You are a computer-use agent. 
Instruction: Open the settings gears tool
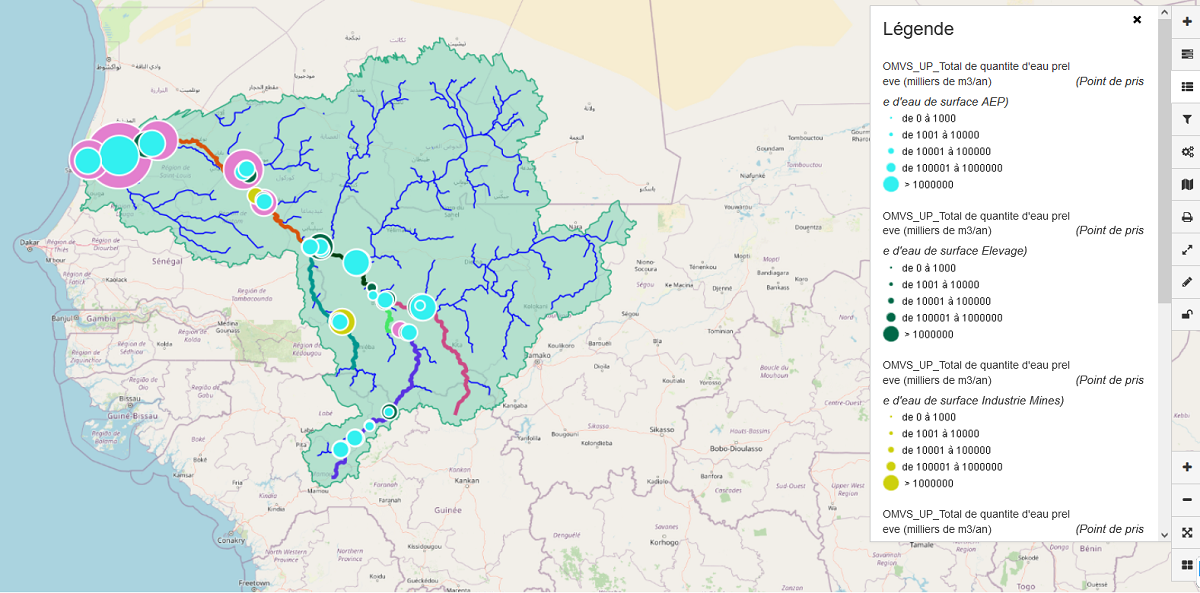click(1187, 152)
